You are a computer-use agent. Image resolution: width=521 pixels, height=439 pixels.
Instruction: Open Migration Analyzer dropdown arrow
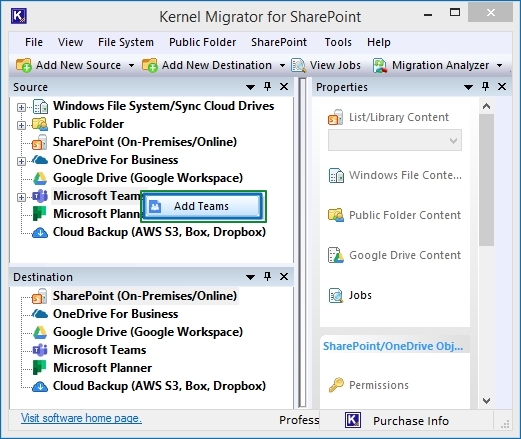tap(499, 65)
